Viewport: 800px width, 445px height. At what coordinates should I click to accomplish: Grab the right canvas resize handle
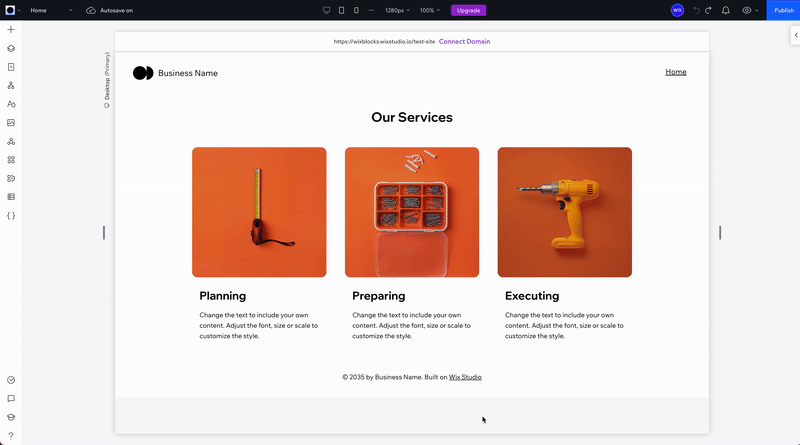coord(720,233)
